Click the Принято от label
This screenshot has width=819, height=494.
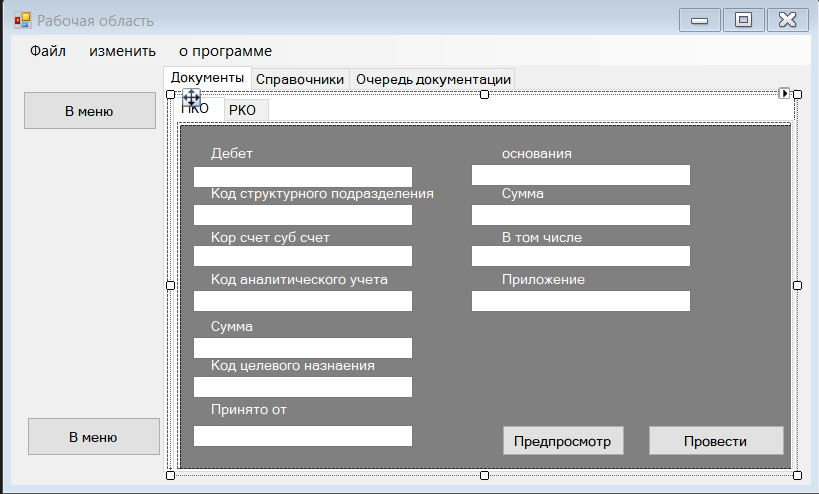tap(249, 409)
